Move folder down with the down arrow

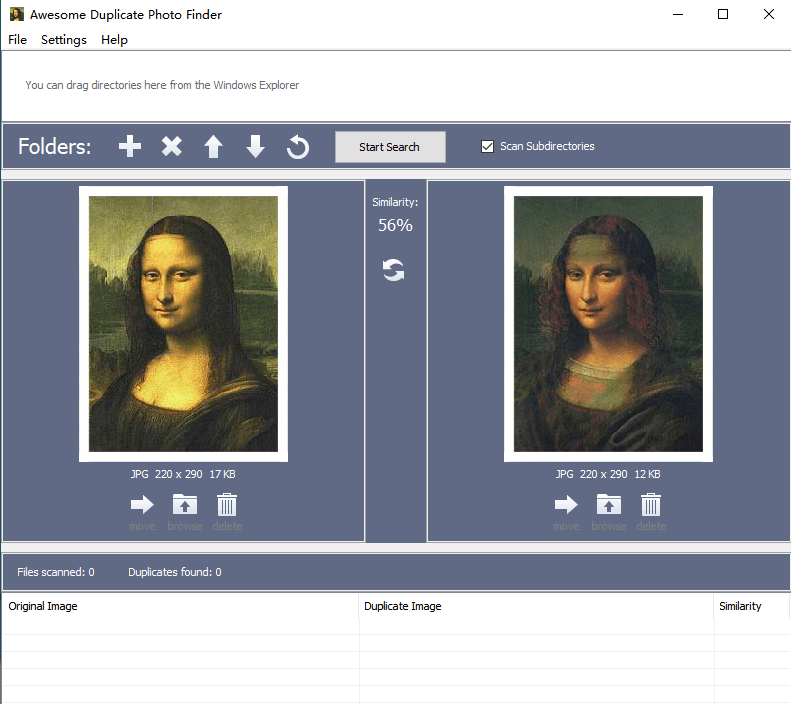click(x=255, y=147)
